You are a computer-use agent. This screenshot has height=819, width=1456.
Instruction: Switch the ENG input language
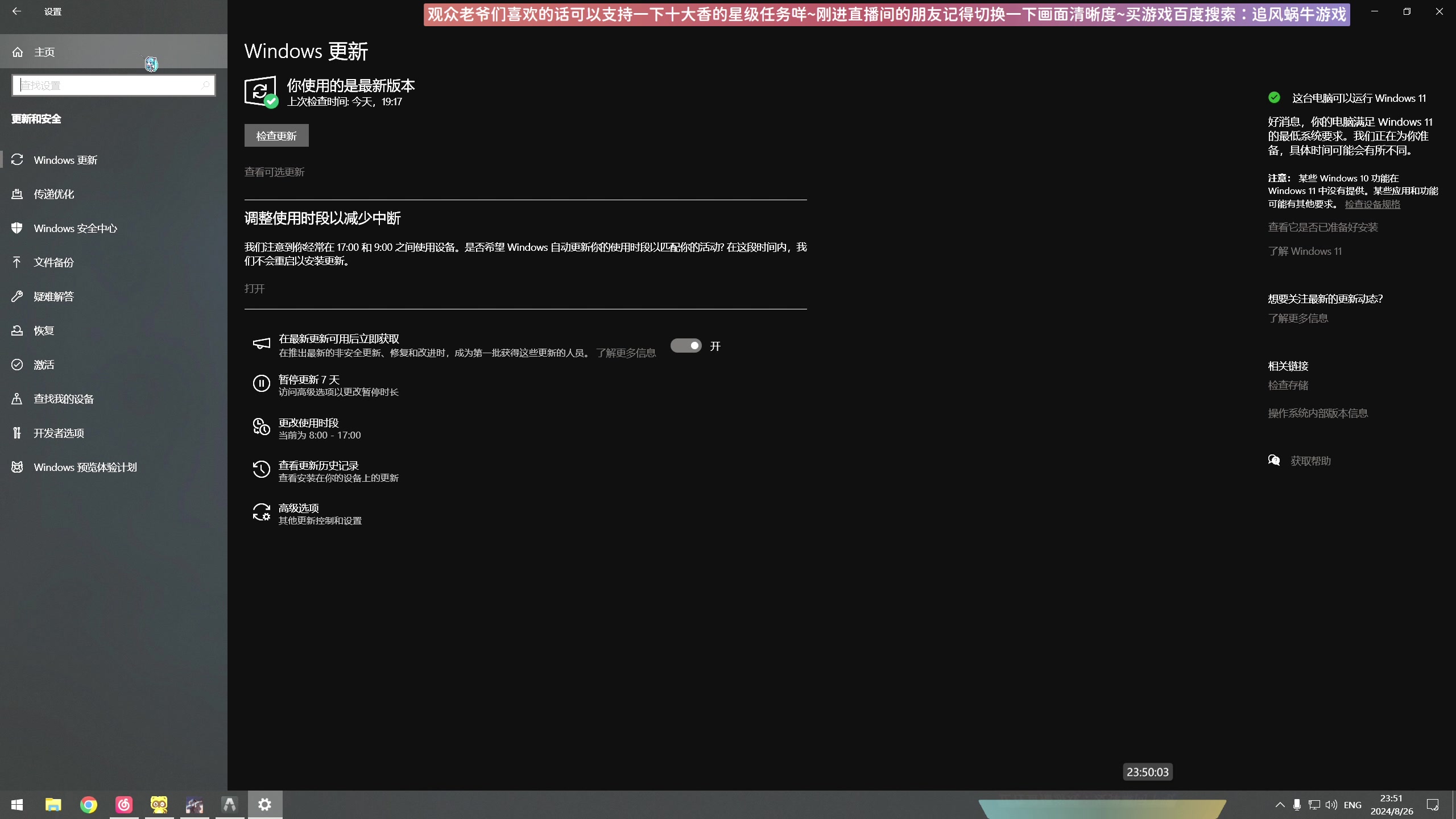(x=1352, y=805)
